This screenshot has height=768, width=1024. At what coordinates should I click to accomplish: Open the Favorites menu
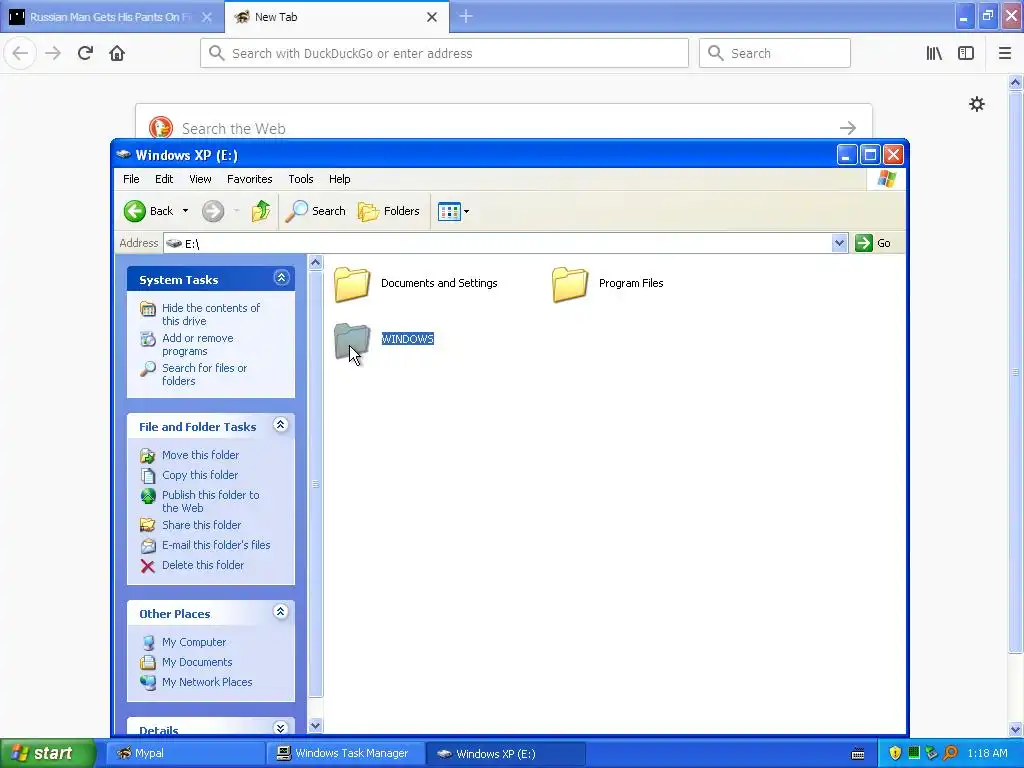249,179
